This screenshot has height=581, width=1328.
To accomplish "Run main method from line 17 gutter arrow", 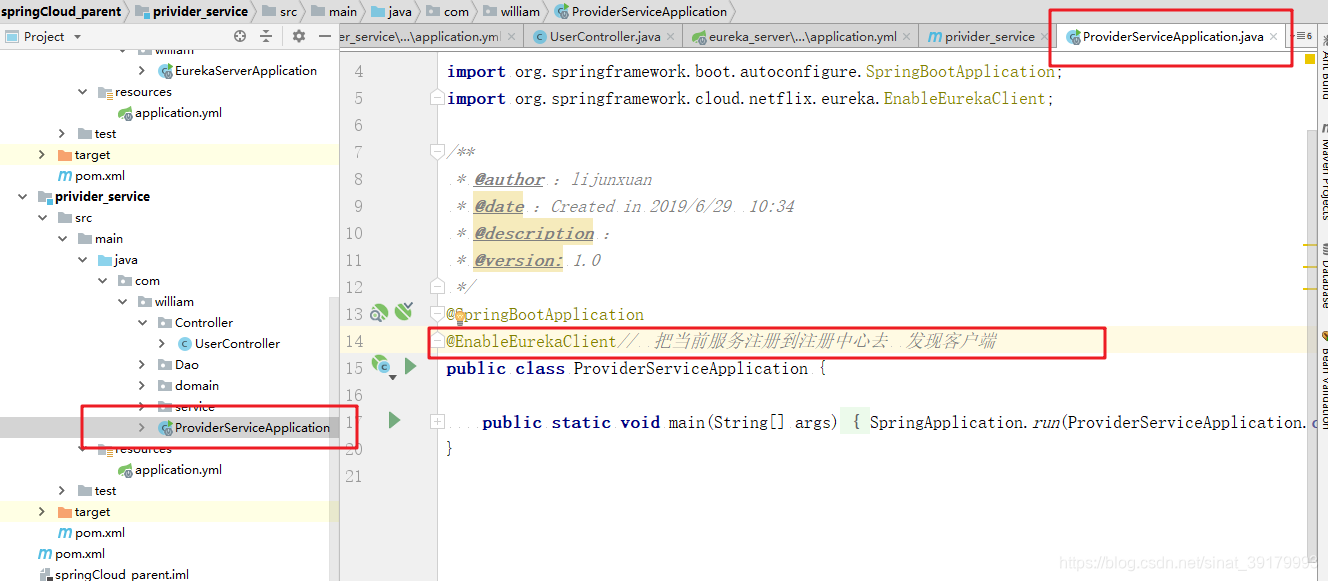I will (394, 421).
